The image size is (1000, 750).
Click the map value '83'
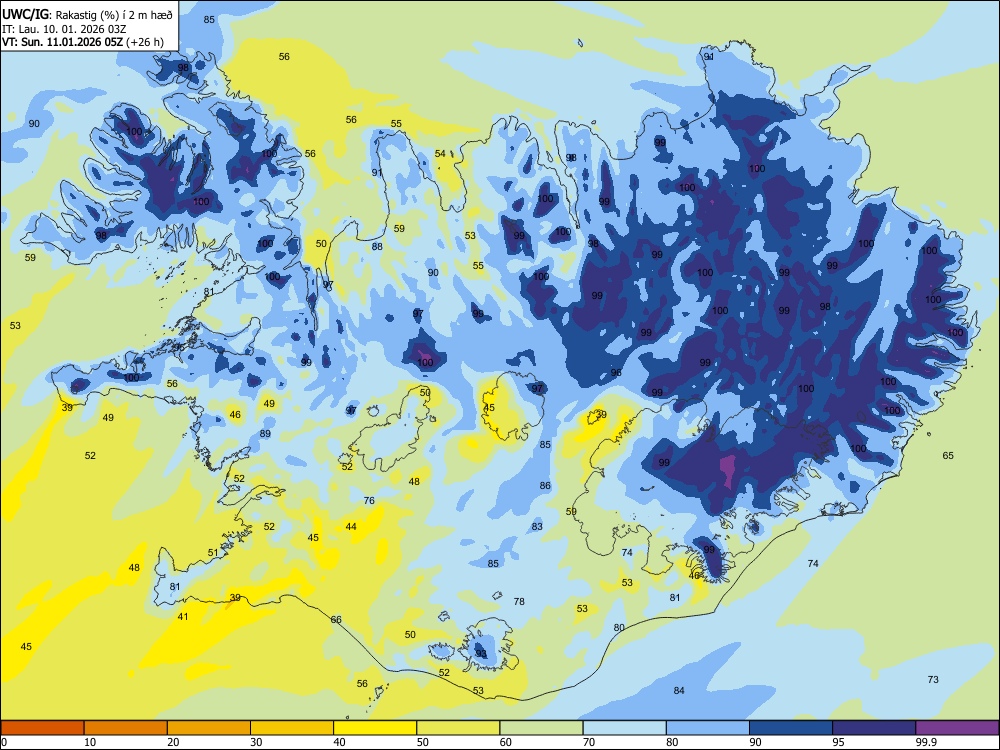click(538, 527)
